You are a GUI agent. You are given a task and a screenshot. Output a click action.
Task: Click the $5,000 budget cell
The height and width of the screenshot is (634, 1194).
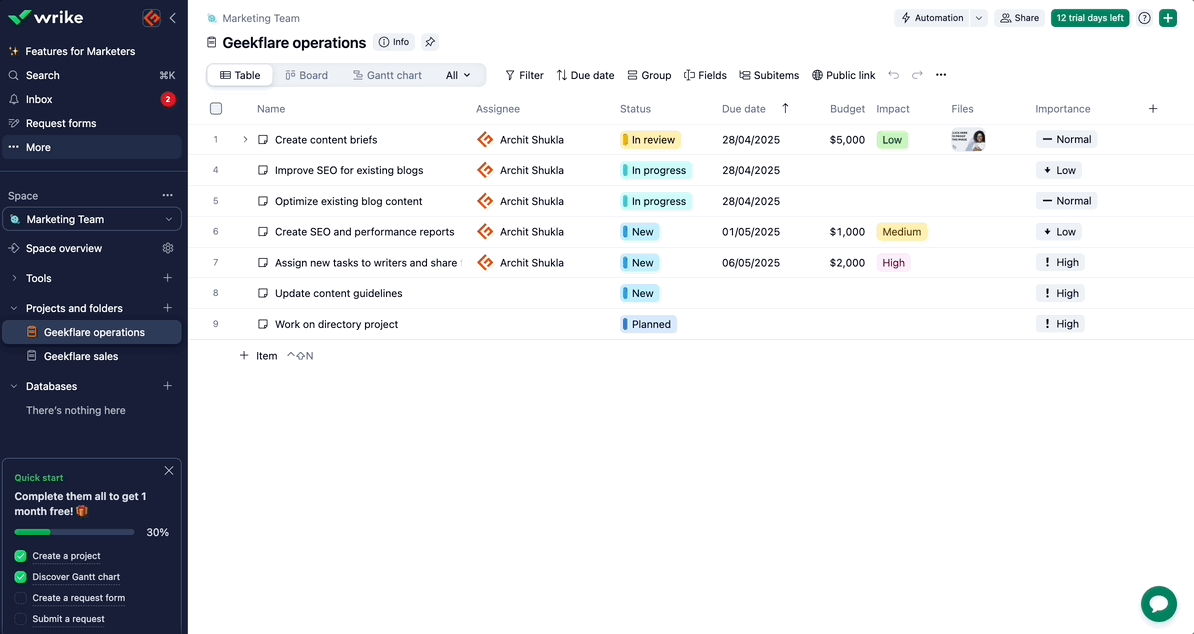pos(848,140)
